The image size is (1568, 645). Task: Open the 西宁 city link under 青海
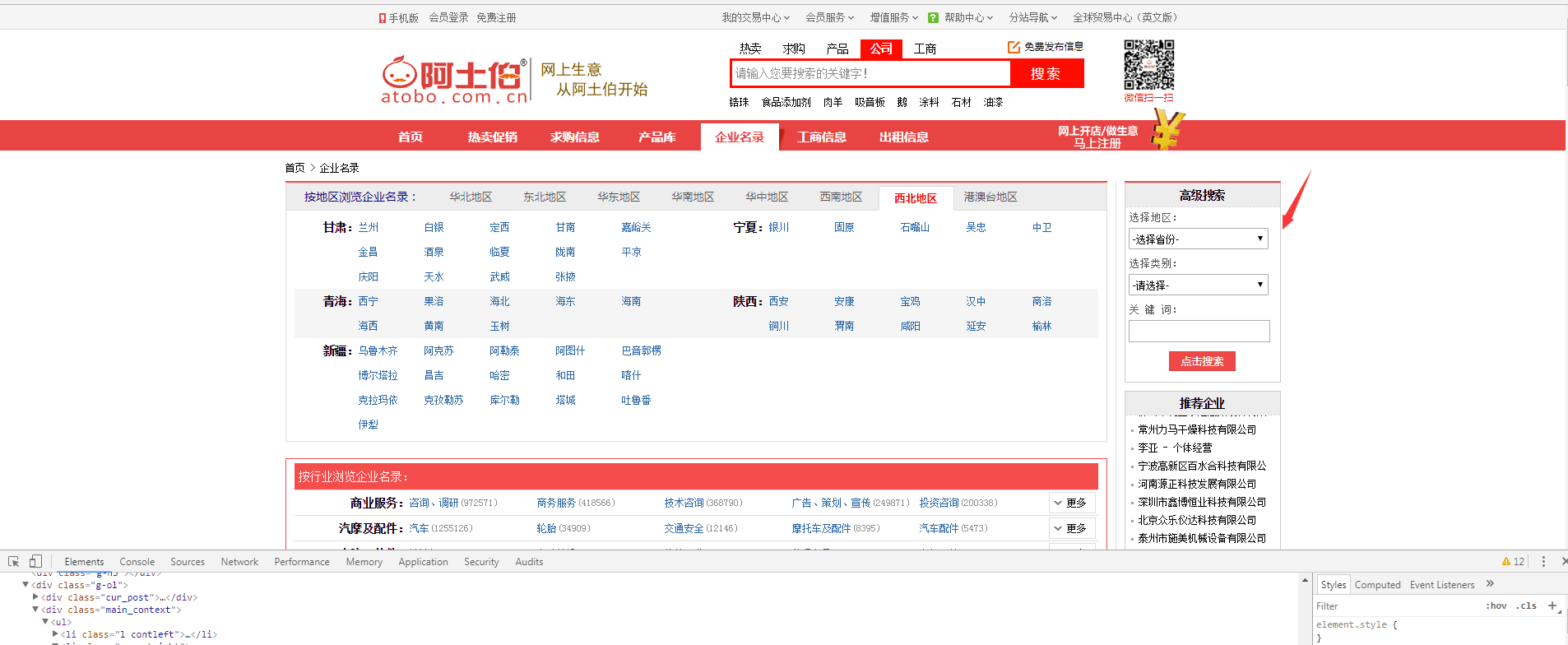tap(369, 301)
